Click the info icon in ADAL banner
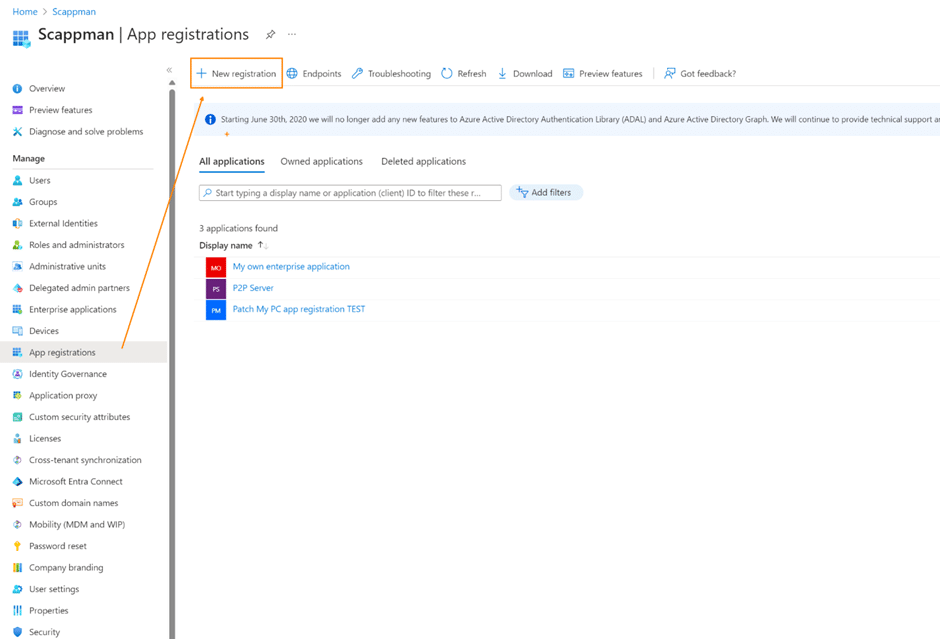 tap(210, 119)
